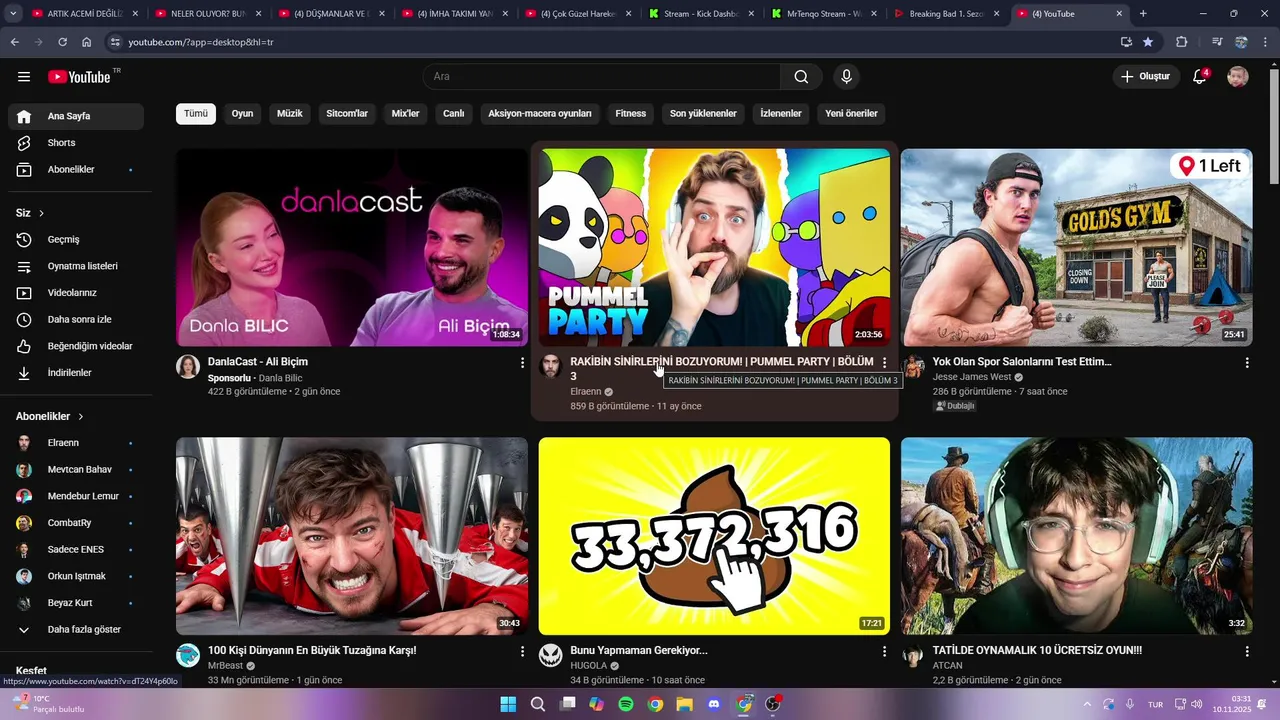The height and width of the screenshot is (720, 1280).
Task: Click the Oluştur create button
Action: pyautogui.click(x=1145, y=77)
